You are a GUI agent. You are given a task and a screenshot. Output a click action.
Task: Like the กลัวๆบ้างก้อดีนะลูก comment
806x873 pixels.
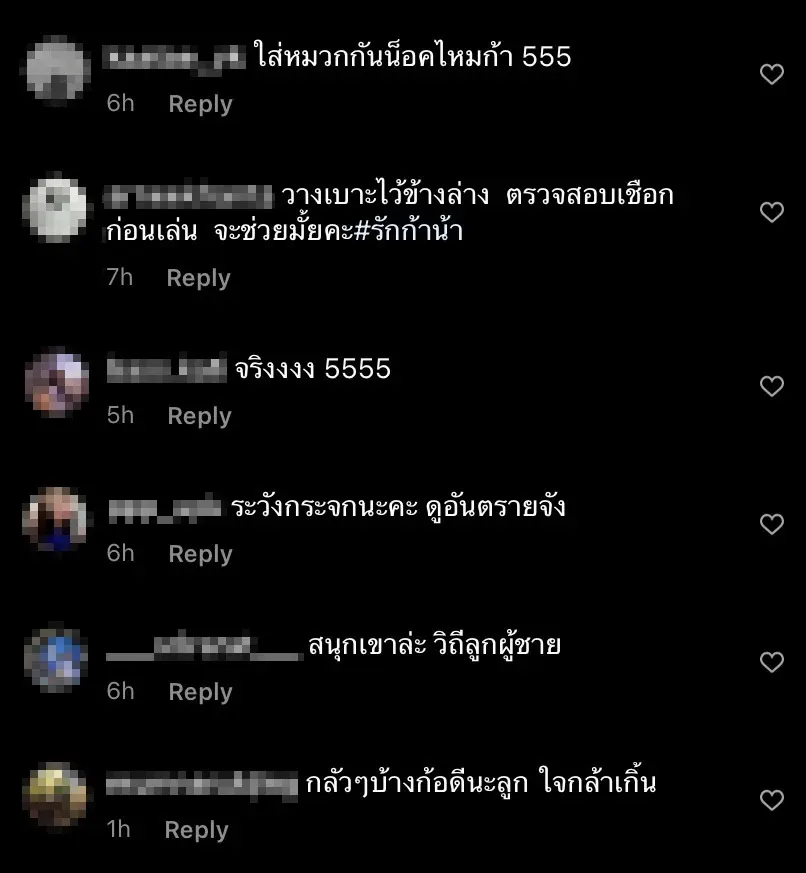(x=771, y=800)
